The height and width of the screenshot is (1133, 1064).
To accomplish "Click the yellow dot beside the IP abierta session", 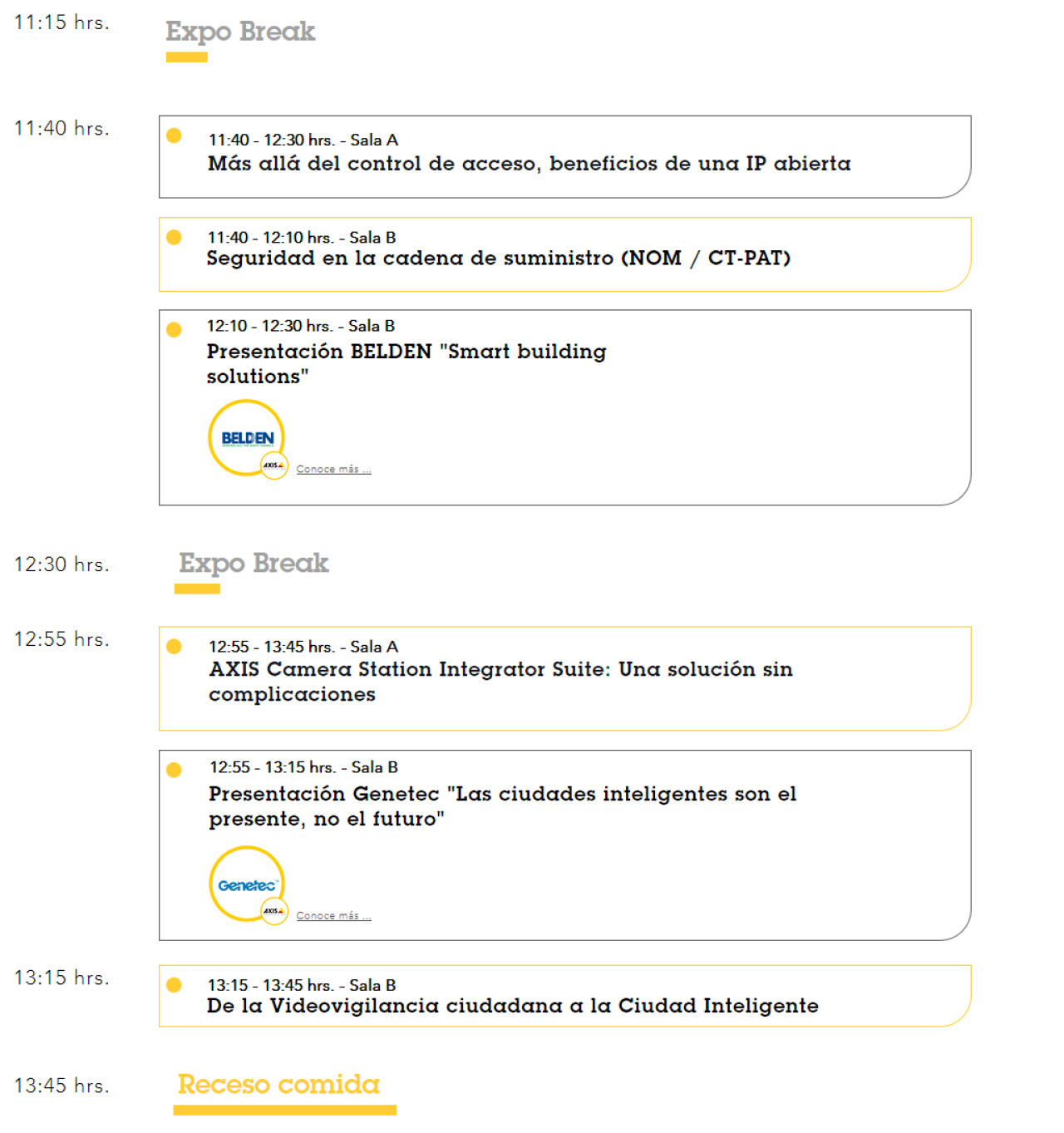I will (x=174, y=135).
